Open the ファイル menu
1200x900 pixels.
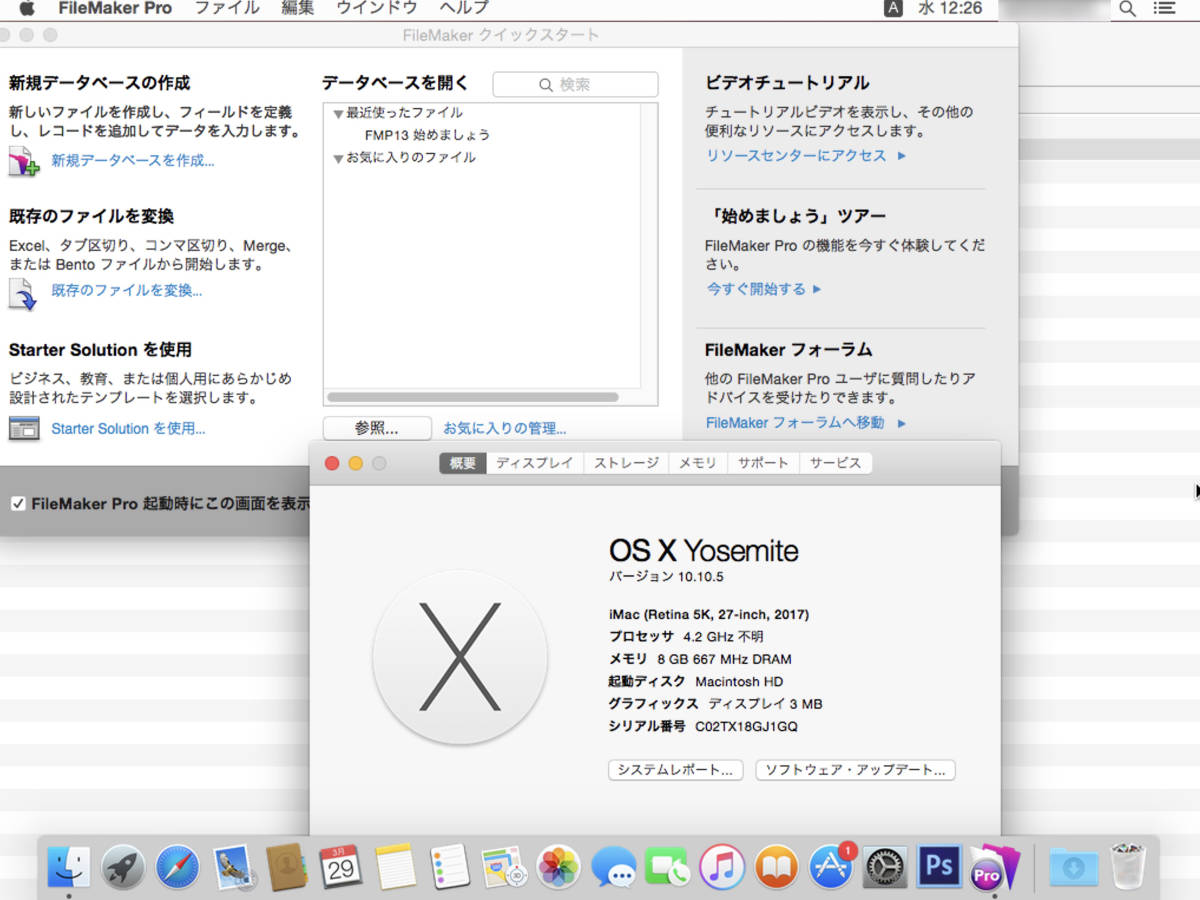pos(226,9)
